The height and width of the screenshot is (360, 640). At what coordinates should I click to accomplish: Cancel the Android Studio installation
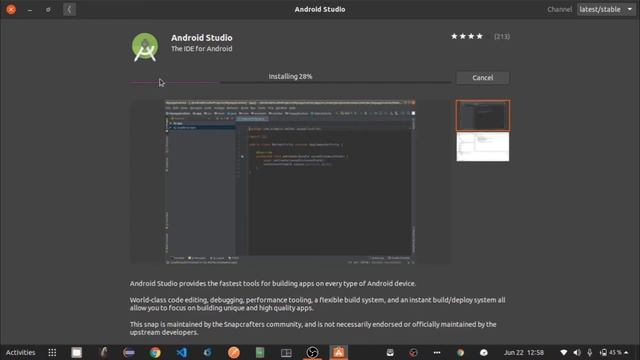482,78
